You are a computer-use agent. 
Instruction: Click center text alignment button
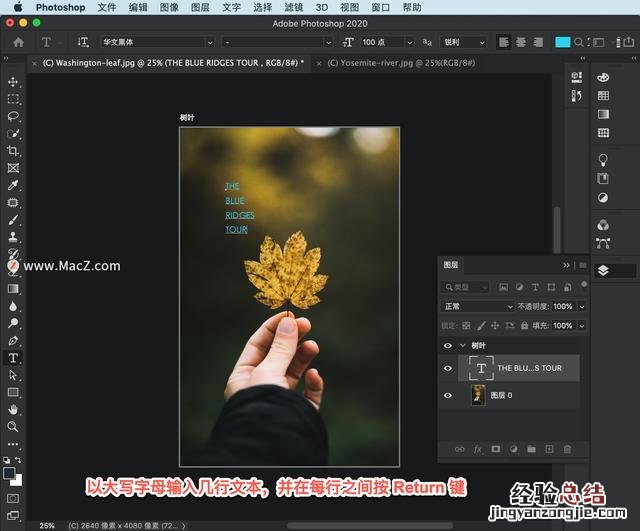[520, 43]
